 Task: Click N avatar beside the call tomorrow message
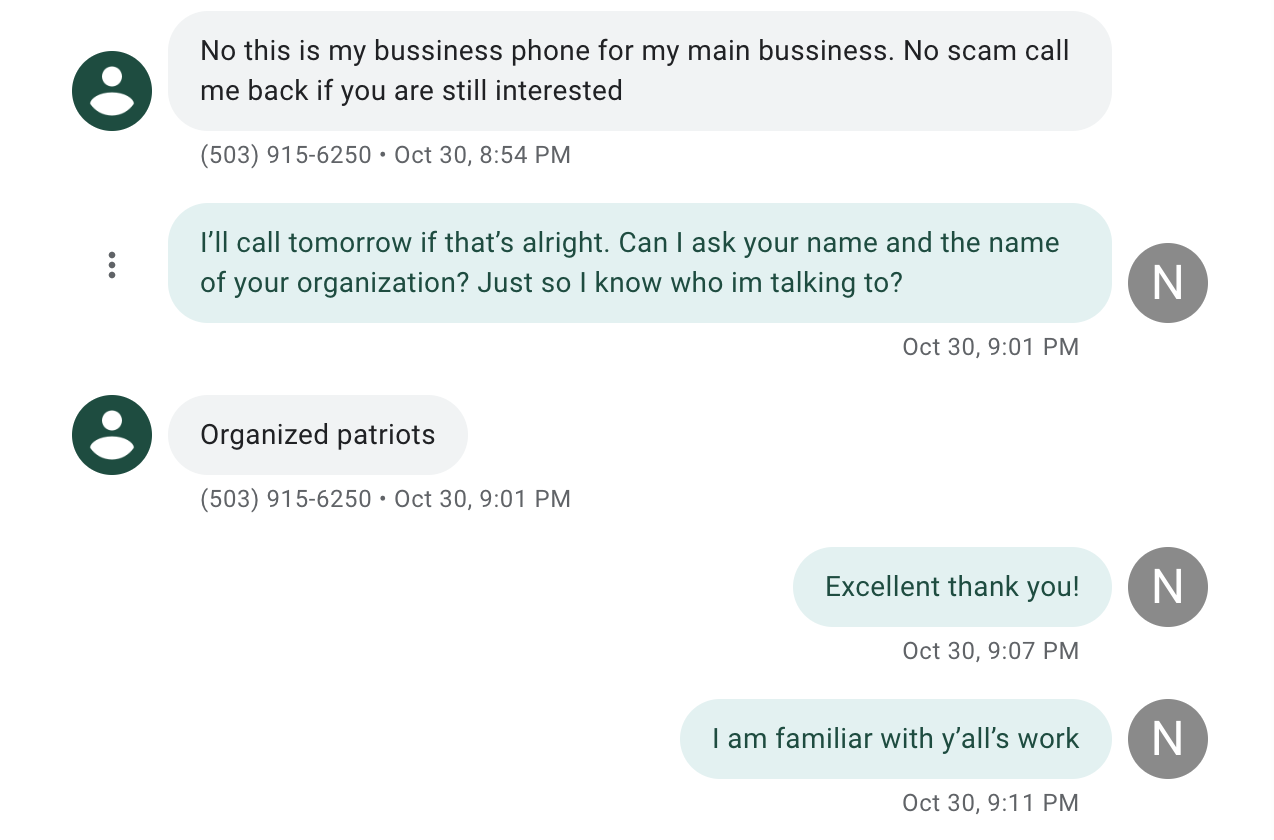tap(1167, 283)
